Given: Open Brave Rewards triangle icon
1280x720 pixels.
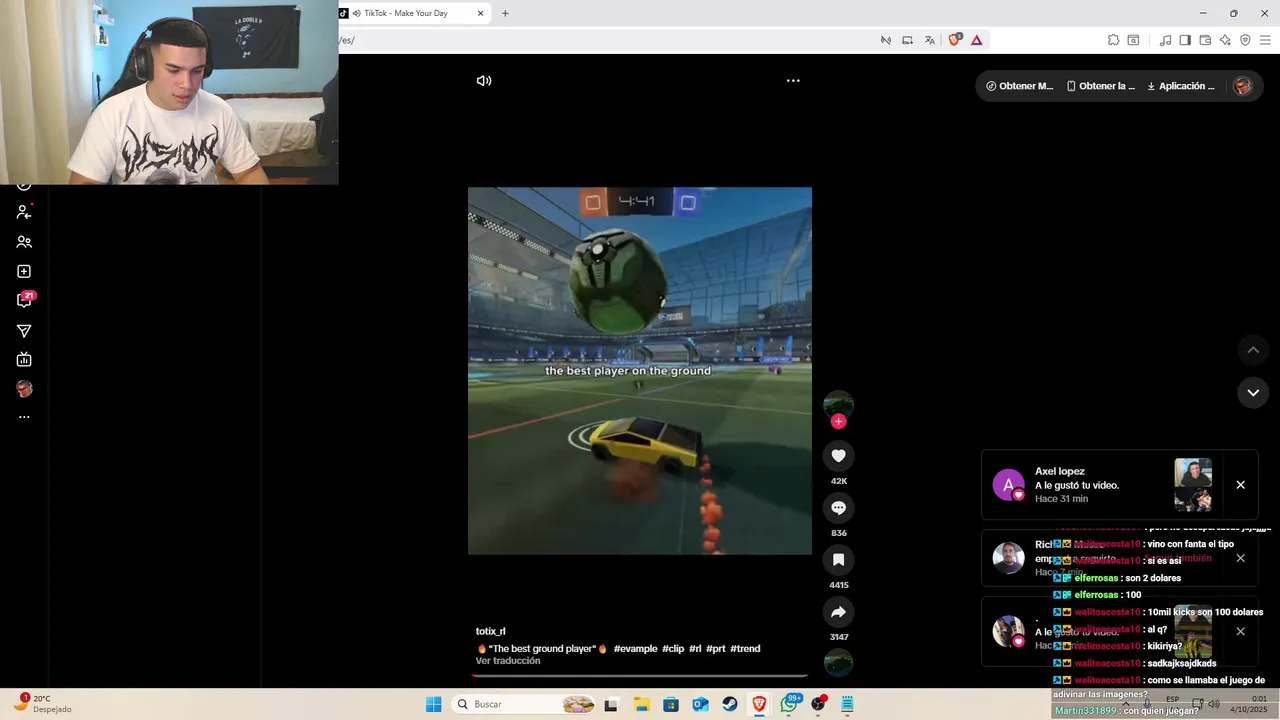Looking at the screenshot, I should coord(976,40).
